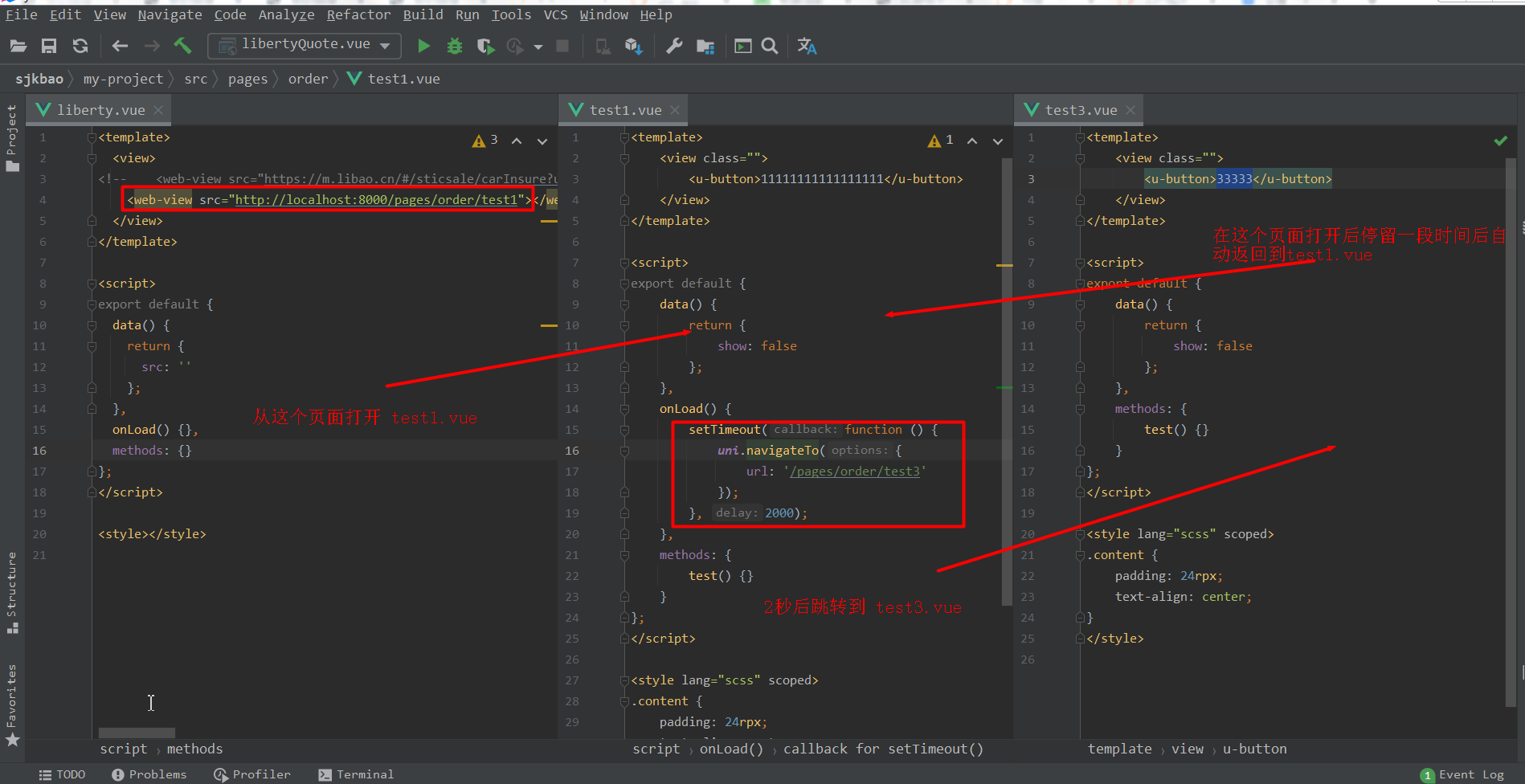
Task: Open Project Structure folder icon
Action: pos(705,47)
